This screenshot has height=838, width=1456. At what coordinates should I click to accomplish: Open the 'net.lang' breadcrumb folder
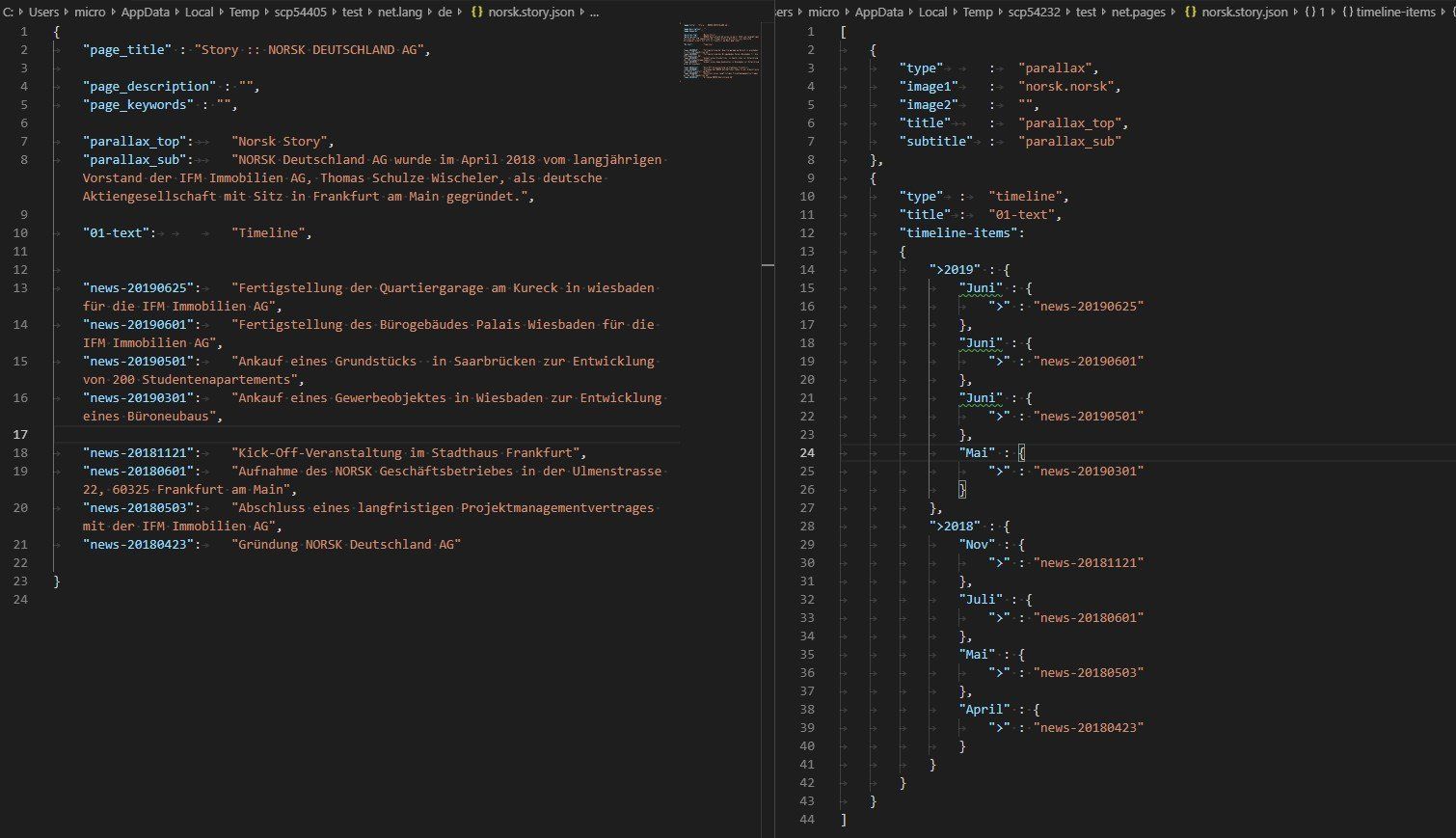399,13
